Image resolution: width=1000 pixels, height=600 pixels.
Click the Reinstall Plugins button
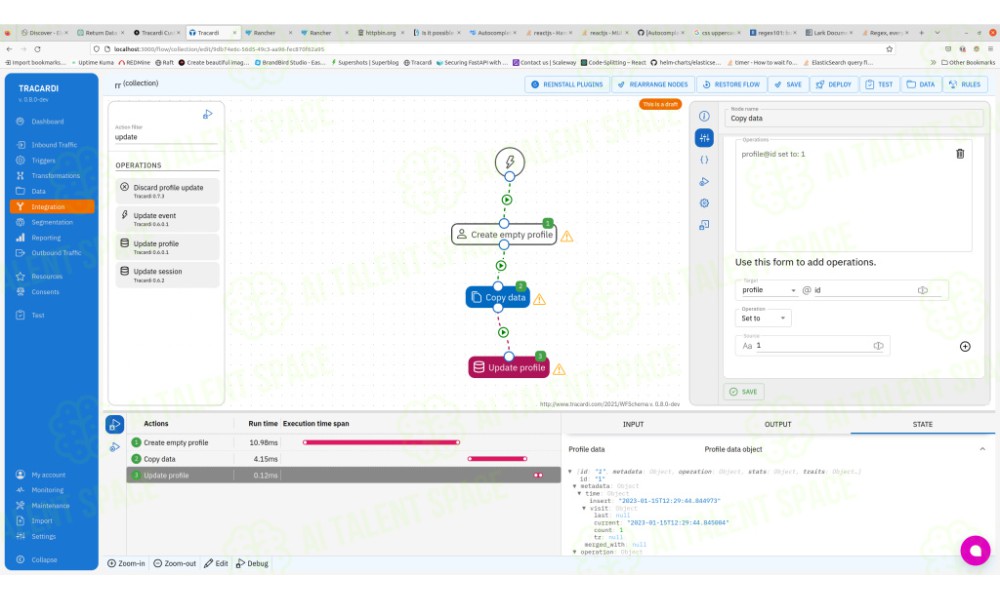pyautogui.click(x=566, y=84)
